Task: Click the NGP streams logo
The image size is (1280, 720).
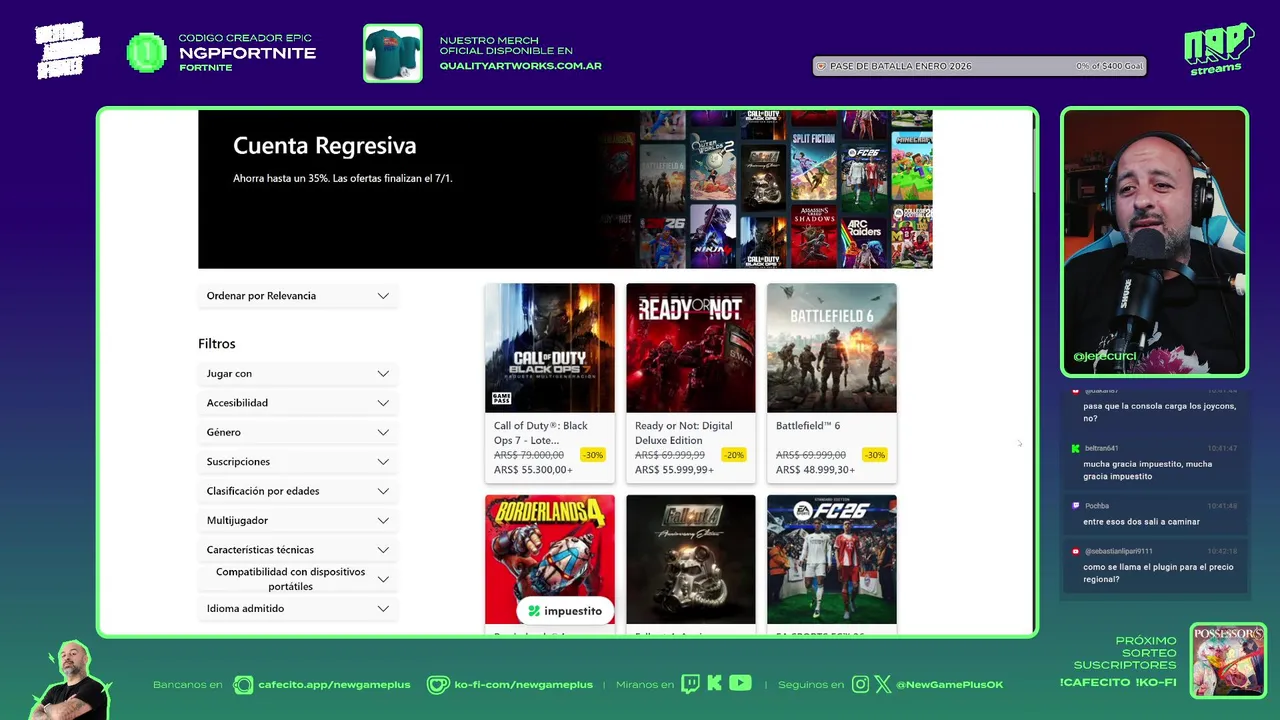Action: point(1218,49)
